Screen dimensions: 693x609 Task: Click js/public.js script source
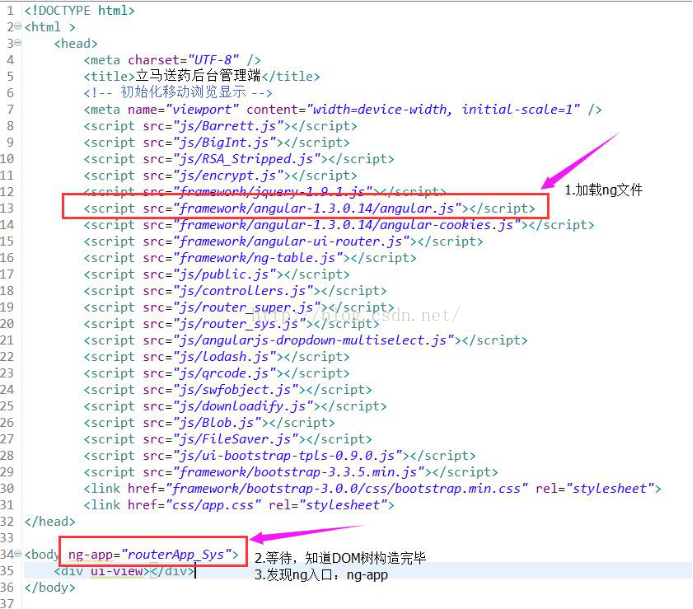click(225, 274)
